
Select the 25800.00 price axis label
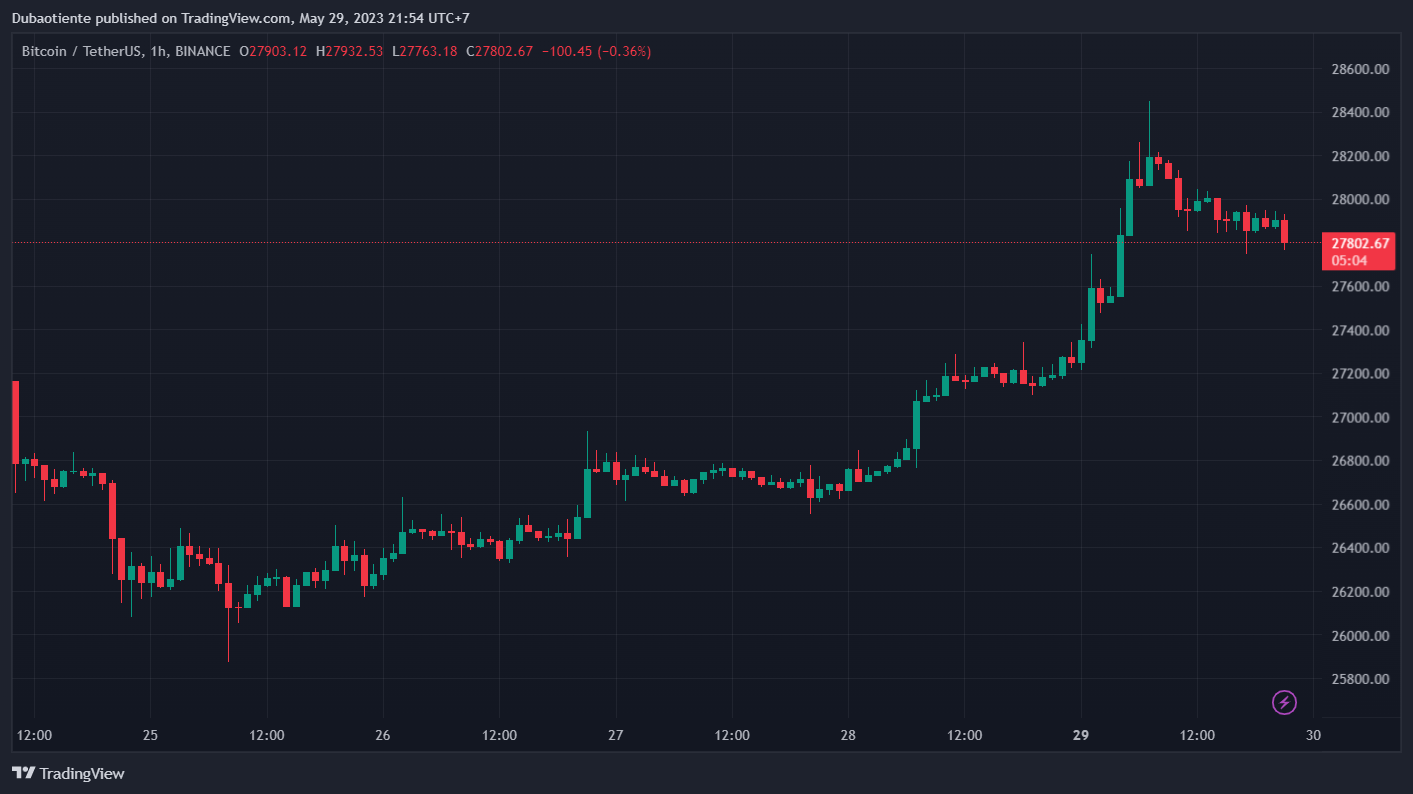(1357, 680)
